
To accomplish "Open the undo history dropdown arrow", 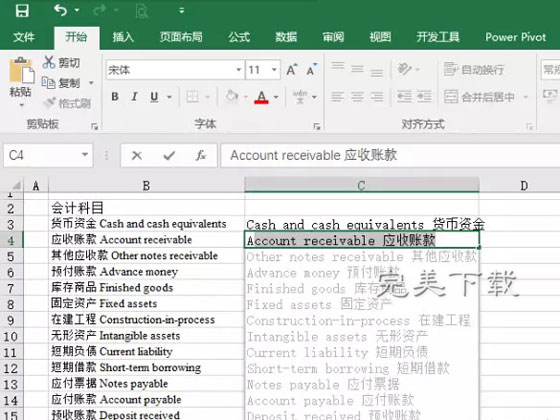I will click(77, 10).
